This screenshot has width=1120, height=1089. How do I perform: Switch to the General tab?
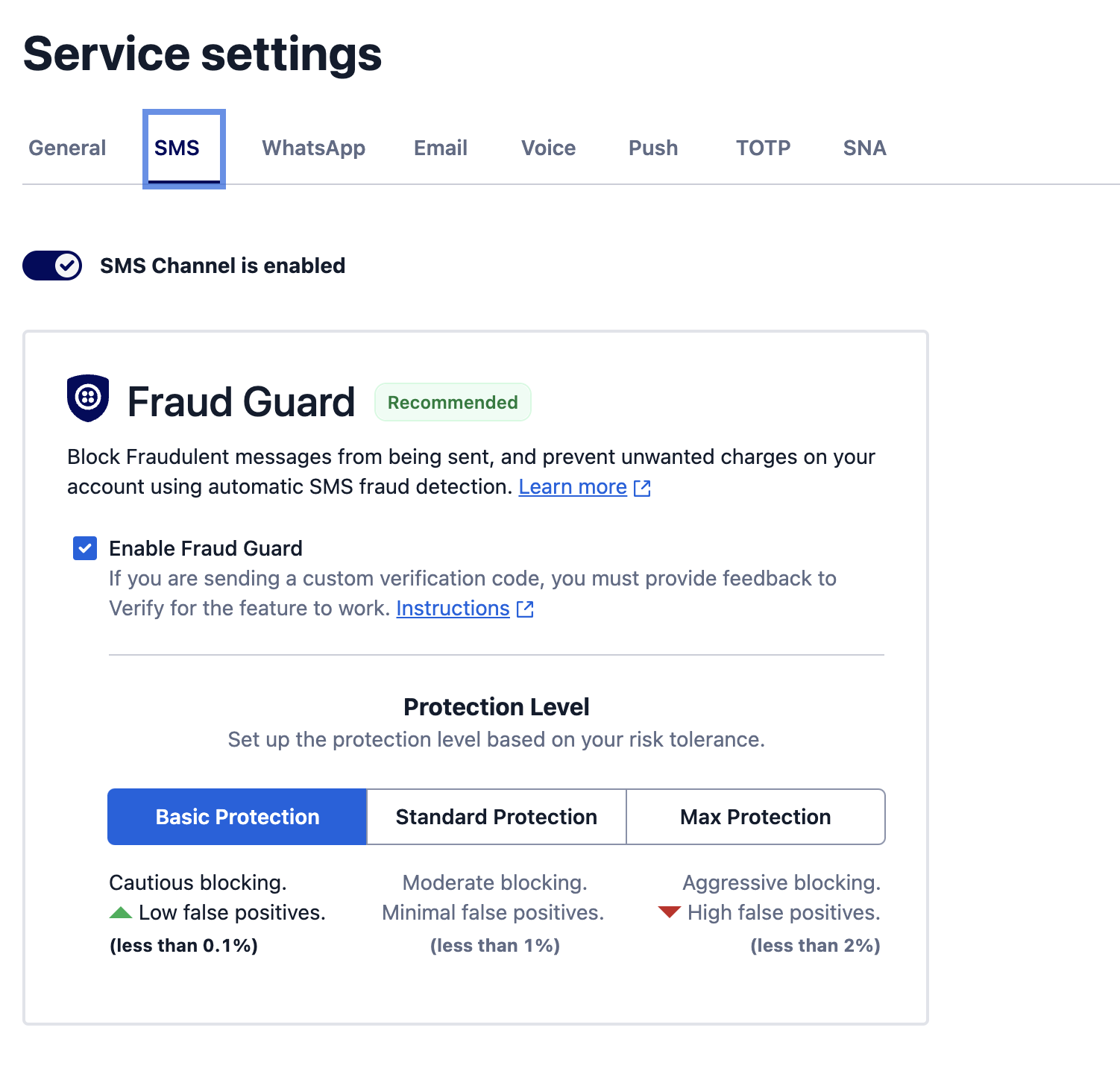66,148
